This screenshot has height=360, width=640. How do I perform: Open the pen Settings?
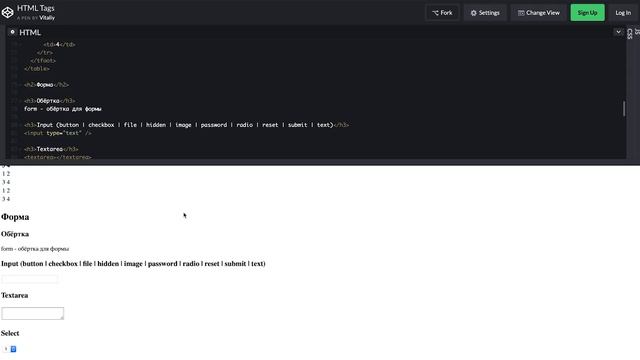[485, 13]
